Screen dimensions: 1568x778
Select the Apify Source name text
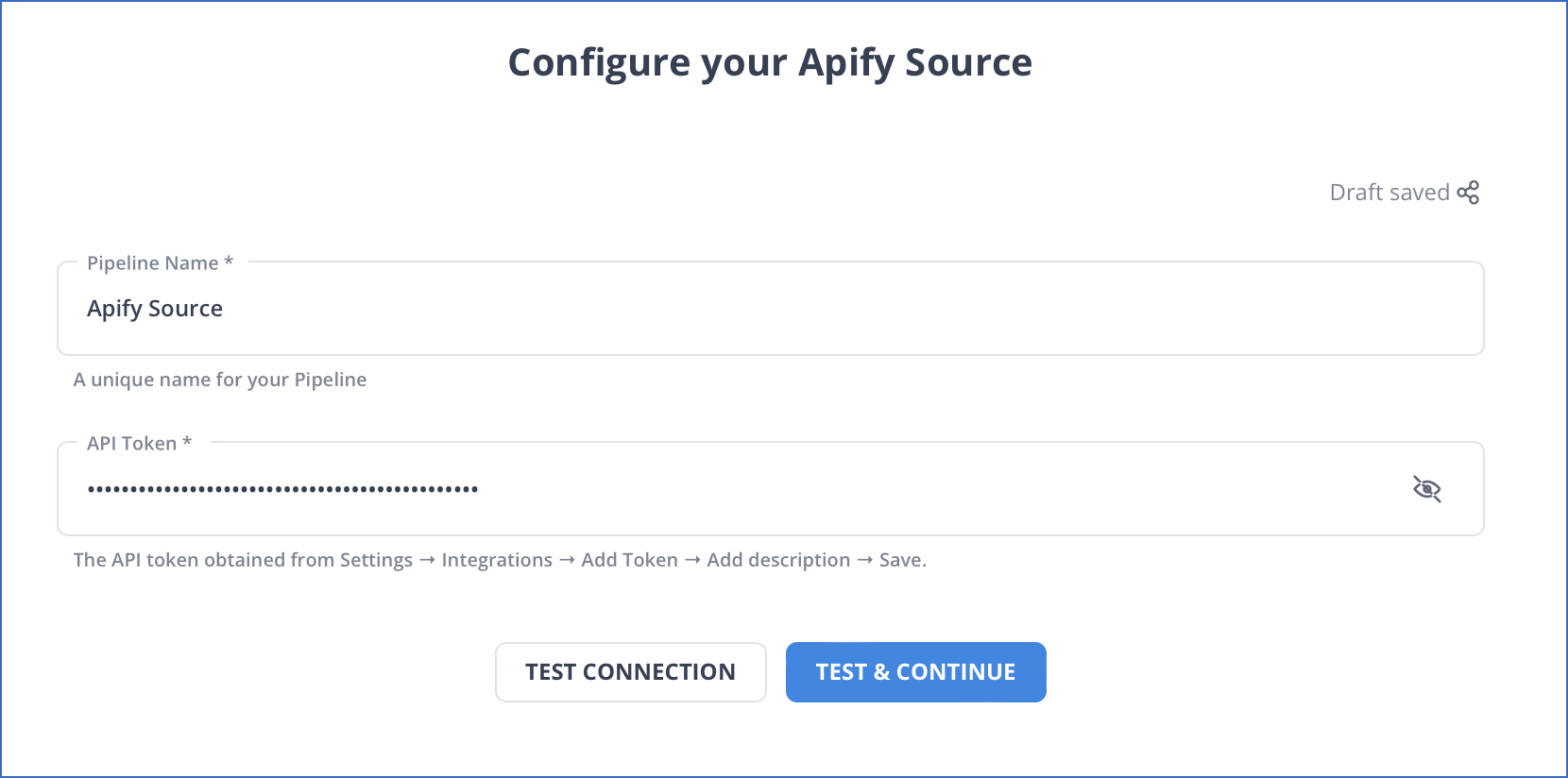(155, 308)
